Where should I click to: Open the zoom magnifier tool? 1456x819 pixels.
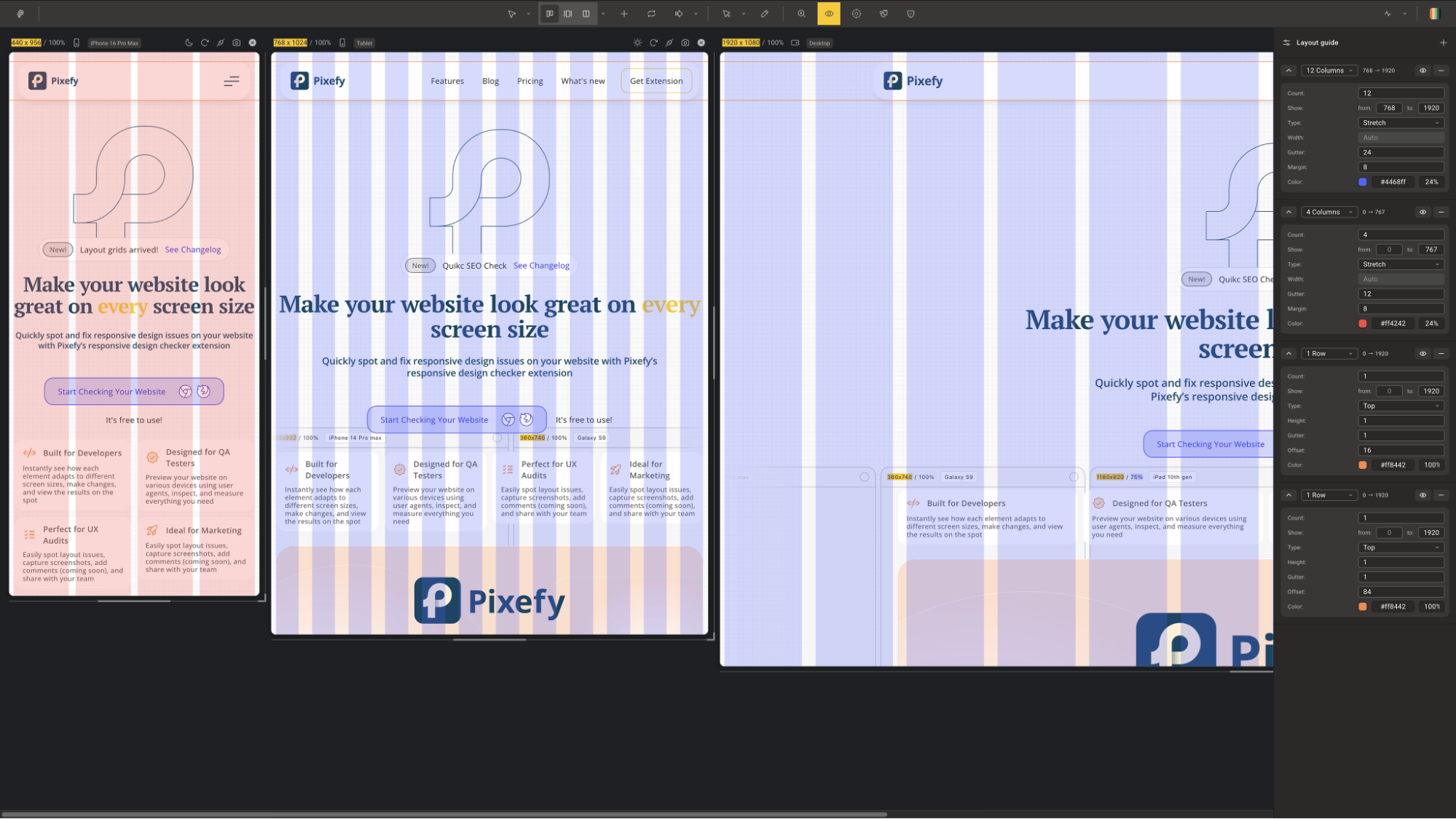pyautogui.click(x=801, y=13)
